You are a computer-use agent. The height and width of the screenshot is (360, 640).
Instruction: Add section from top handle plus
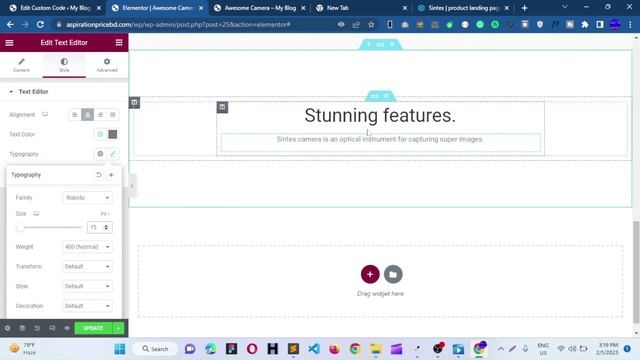tap(368, 44)
